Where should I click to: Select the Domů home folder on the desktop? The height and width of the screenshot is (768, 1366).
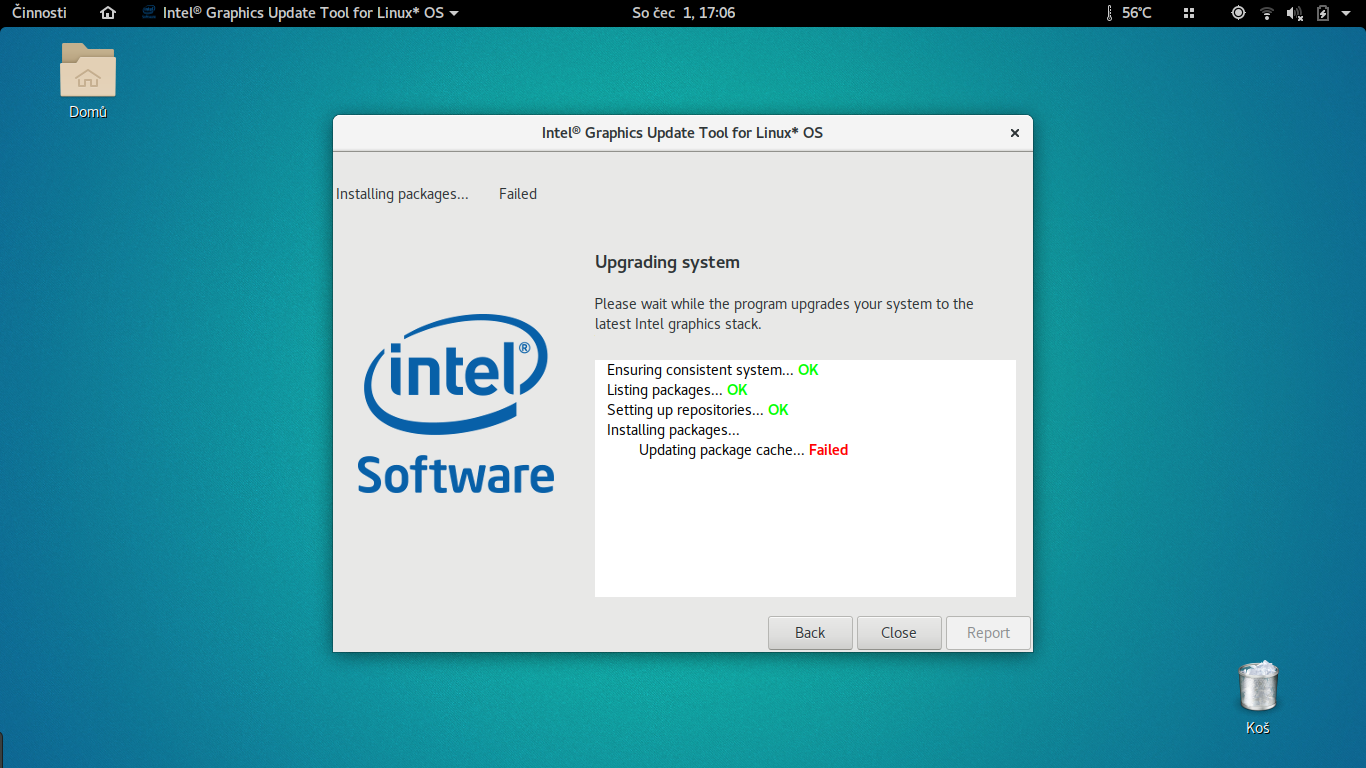point(88,80)
